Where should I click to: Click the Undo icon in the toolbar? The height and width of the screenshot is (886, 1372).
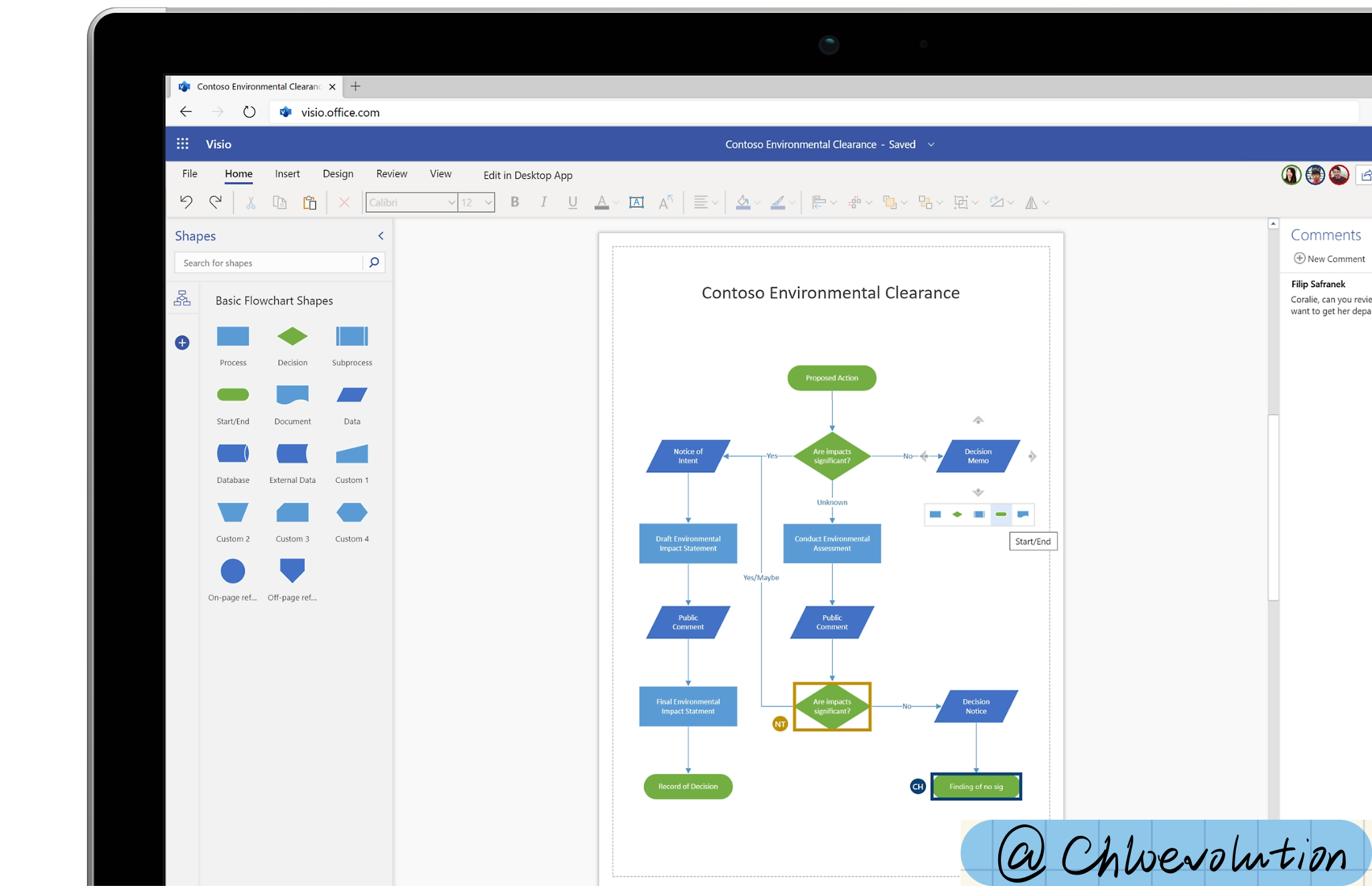(x=186, y=202)
